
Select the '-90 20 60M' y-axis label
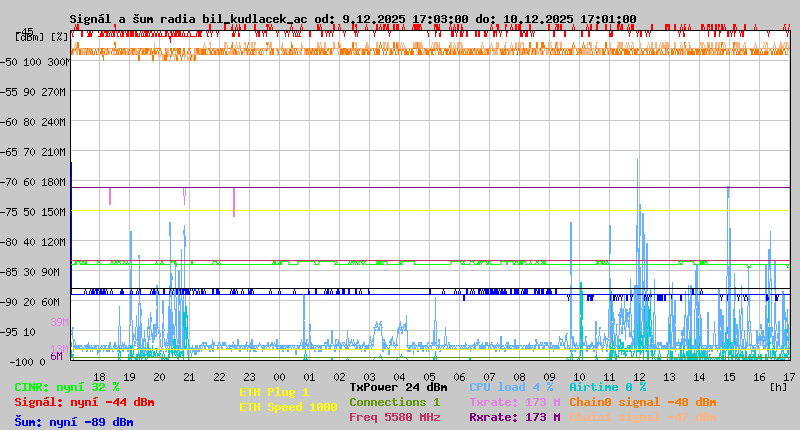(30, 302)
